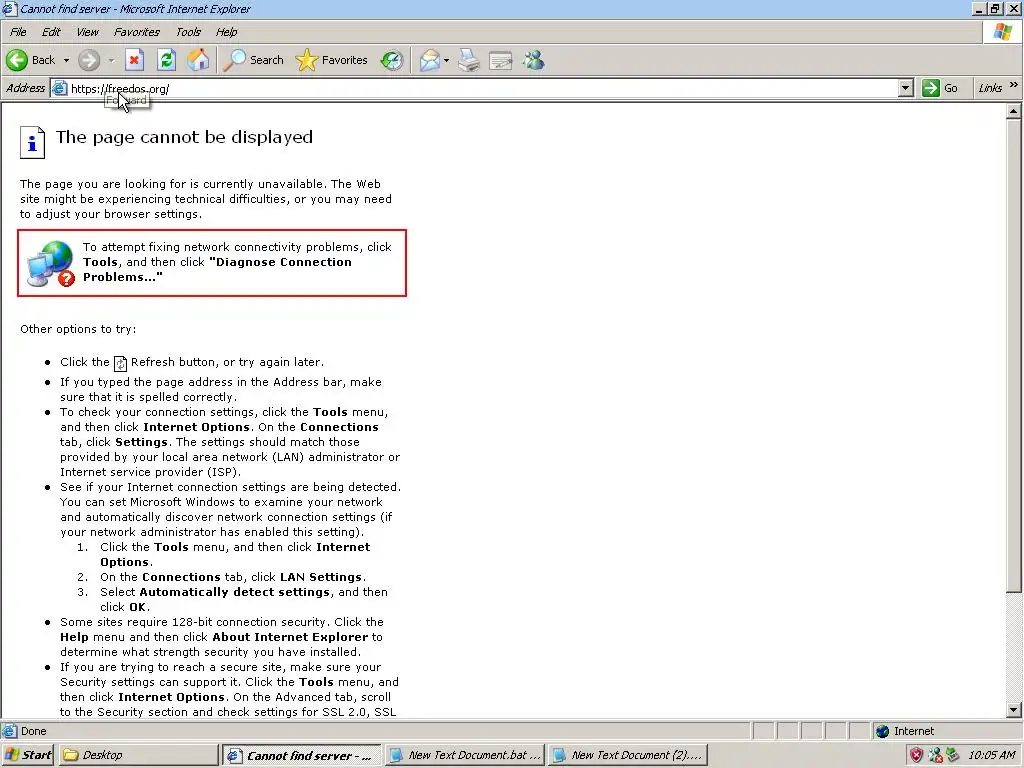
Task: Click the Forward arrow button
Action: [89, 60]
